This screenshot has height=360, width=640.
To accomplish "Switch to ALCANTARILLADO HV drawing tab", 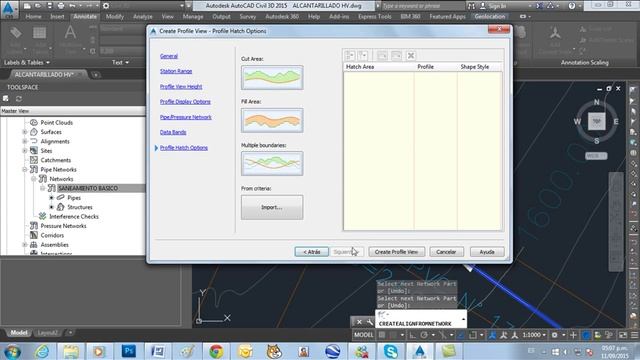I will click(x=44, y=75).
